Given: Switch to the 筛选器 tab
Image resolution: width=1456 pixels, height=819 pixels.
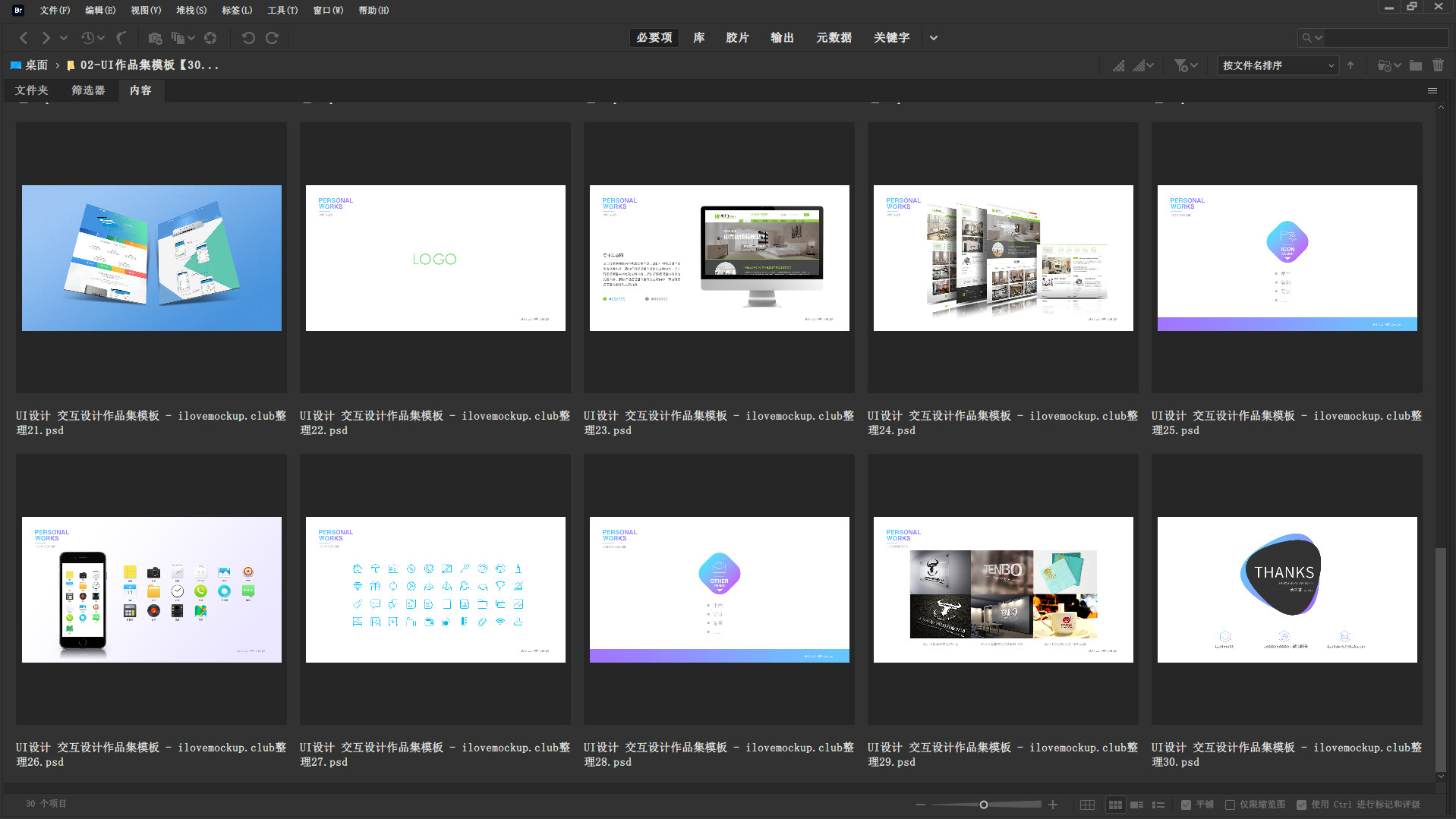Looking at the screenshot, I should click(x=88, y=90).
